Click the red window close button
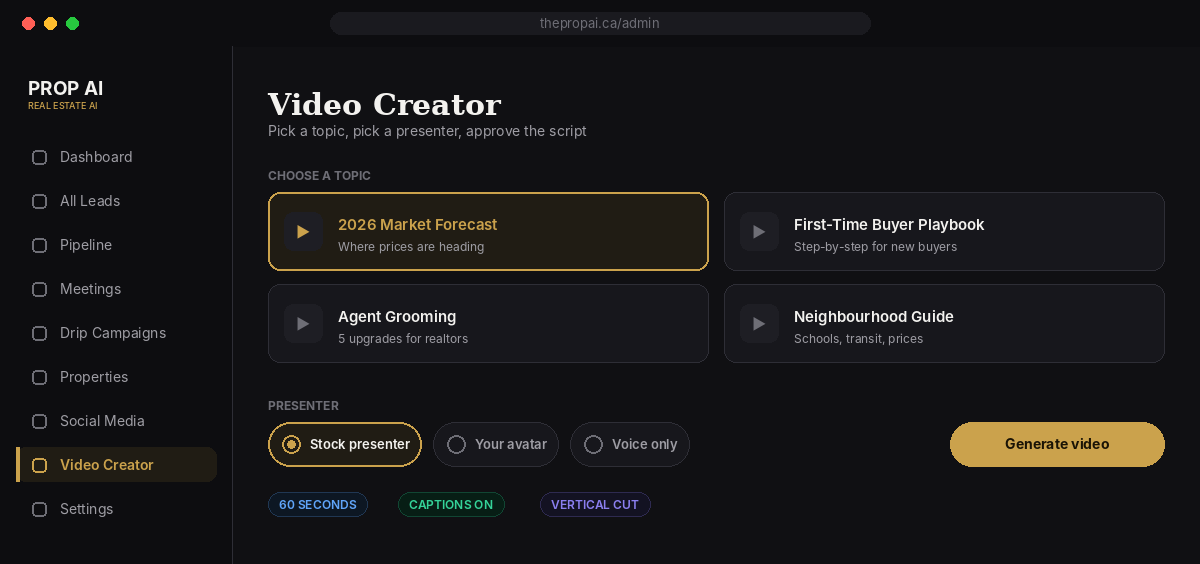Screen dimensions: 1200x564 click(x=28, y=23)
